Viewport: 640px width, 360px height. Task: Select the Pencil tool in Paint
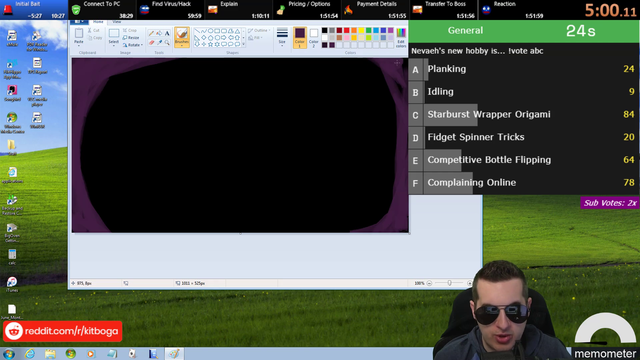click(x=151, y=33)
